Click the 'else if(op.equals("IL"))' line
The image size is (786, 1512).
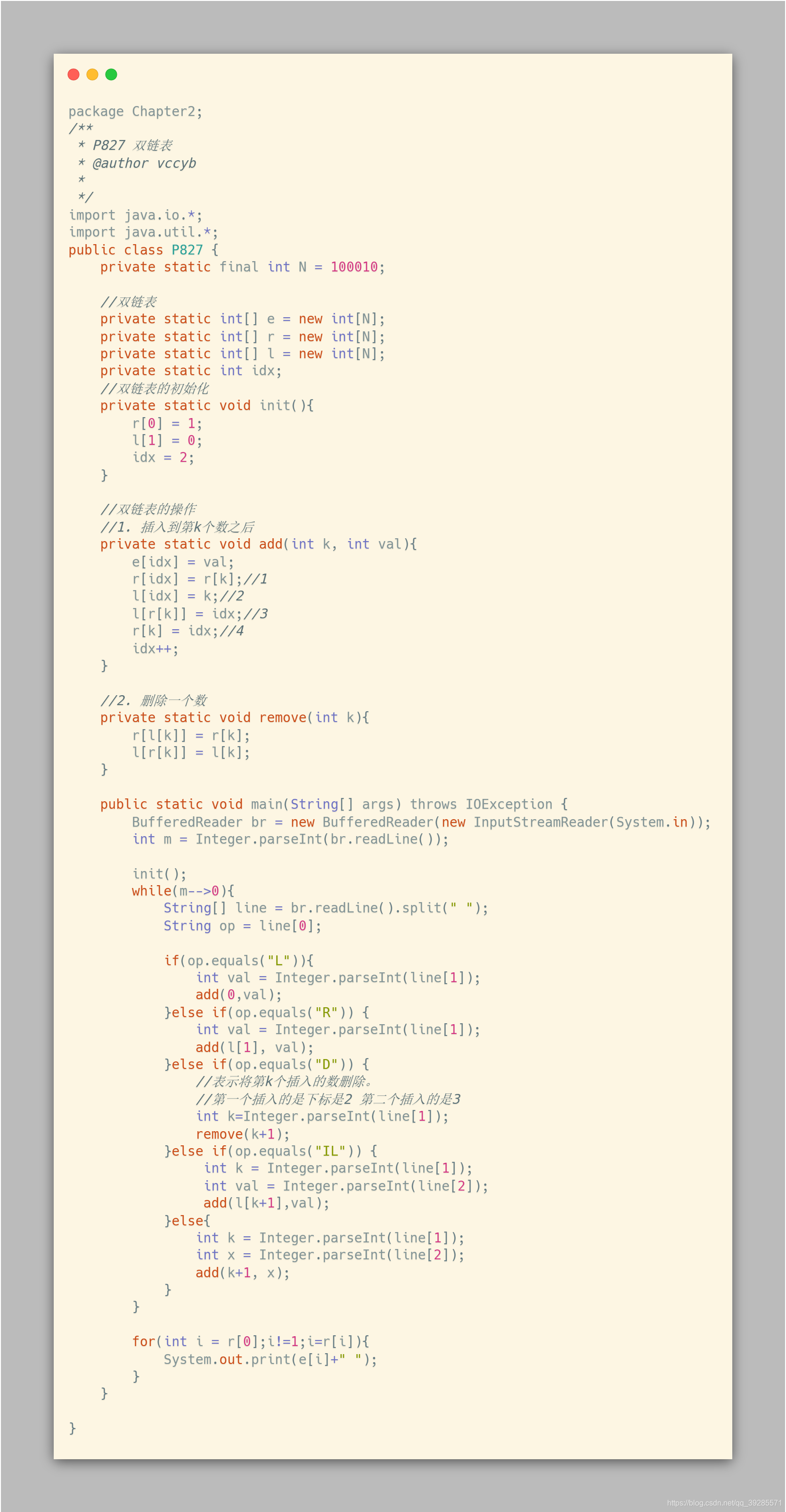tap(270, 1151)
